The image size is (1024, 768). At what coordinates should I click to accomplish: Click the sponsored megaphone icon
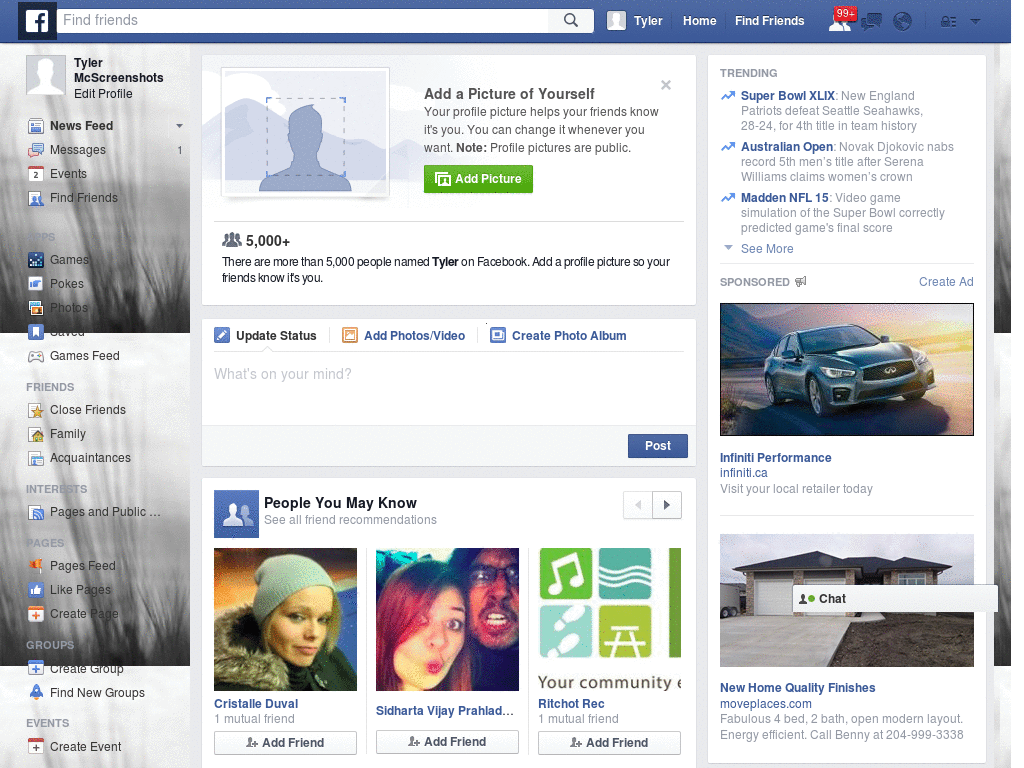coord(801,281)
